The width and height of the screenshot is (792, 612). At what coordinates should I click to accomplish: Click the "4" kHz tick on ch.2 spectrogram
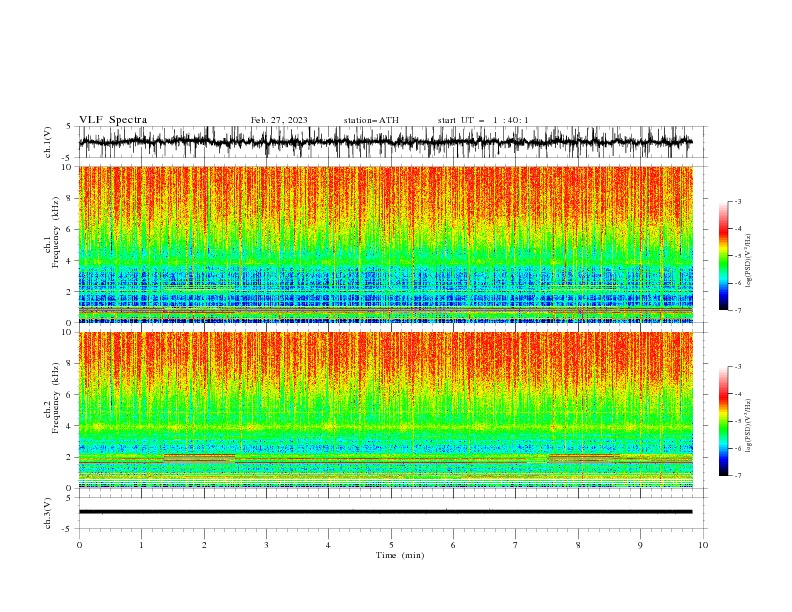(x=70, y=426)
